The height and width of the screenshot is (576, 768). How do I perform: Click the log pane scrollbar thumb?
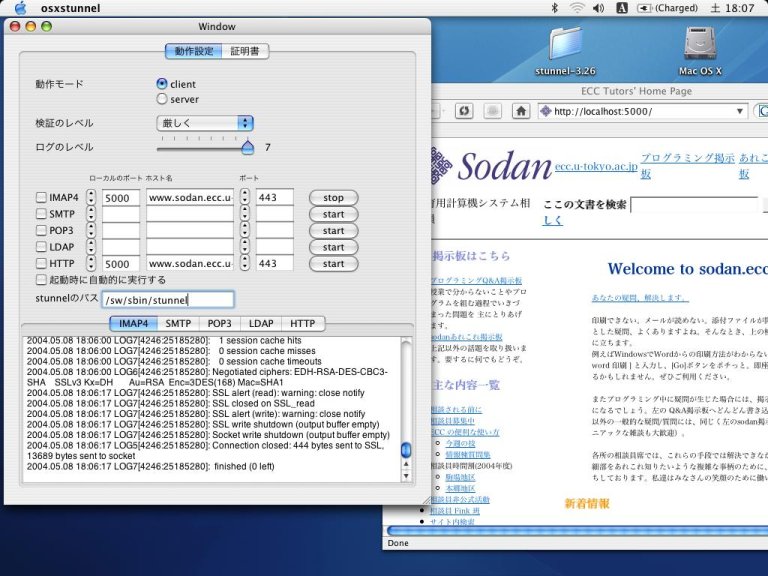[x=406, y=449]
